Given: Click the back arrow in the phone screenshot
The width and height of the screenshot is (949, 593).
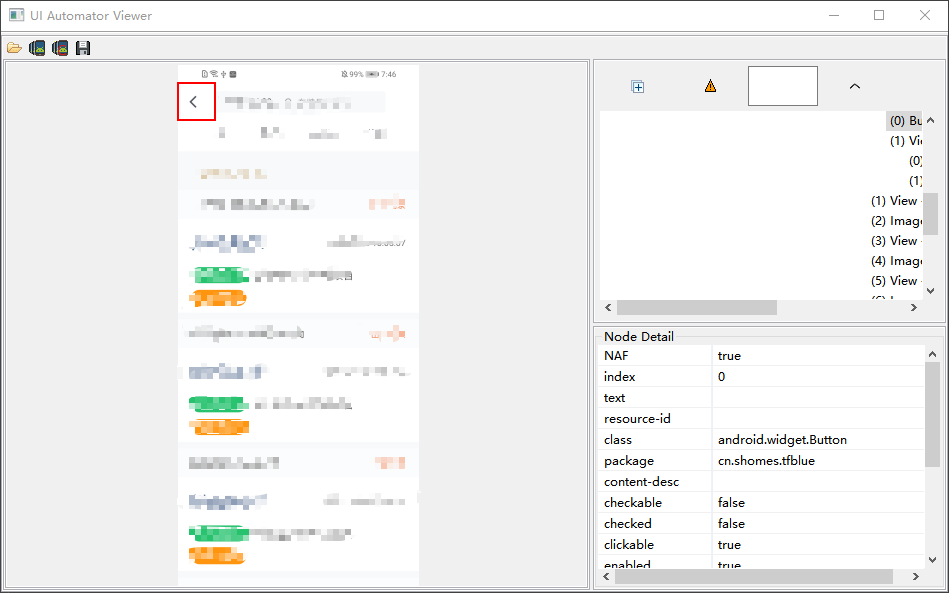Looking at the screenshot, I should click(x=193, y=102).
